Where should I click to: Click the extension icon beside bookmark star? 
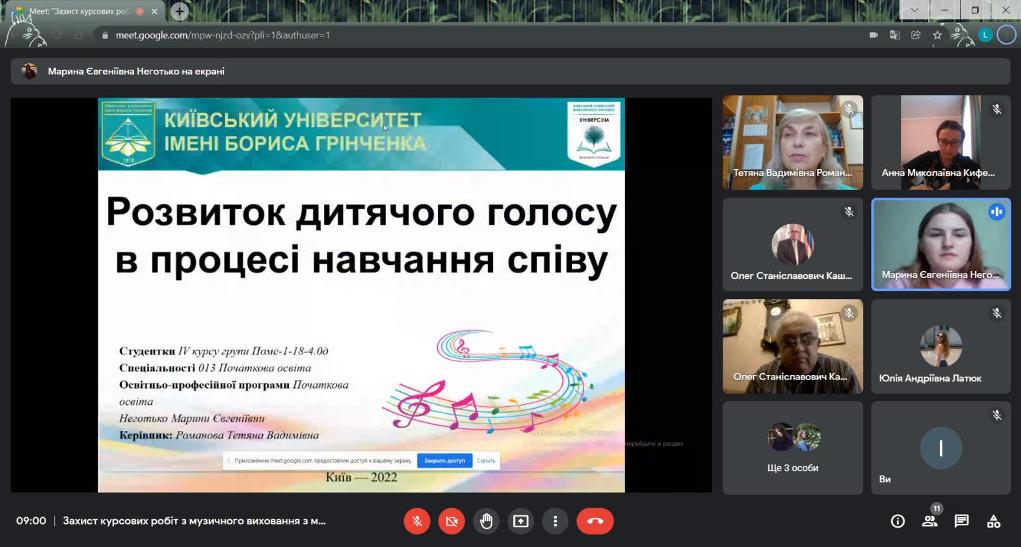pos(961,35)
